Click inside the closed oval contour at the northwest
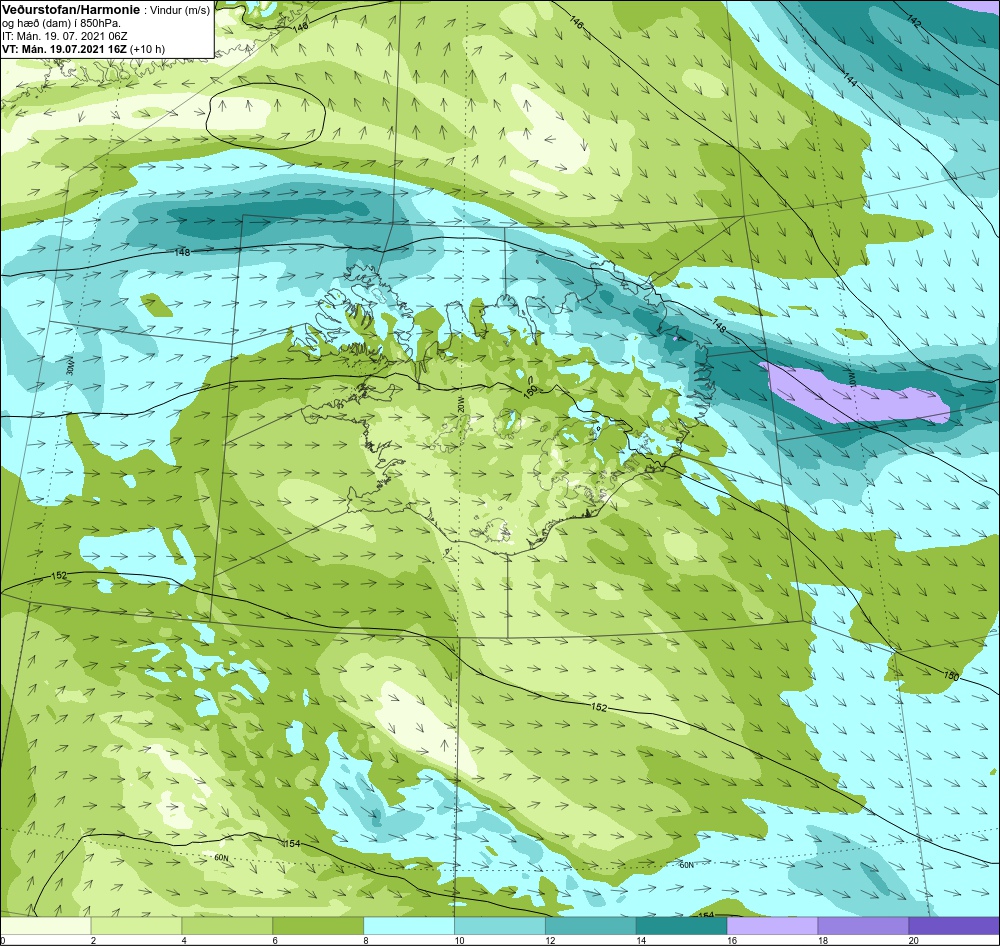The image size is (1000, 946). 266,116
